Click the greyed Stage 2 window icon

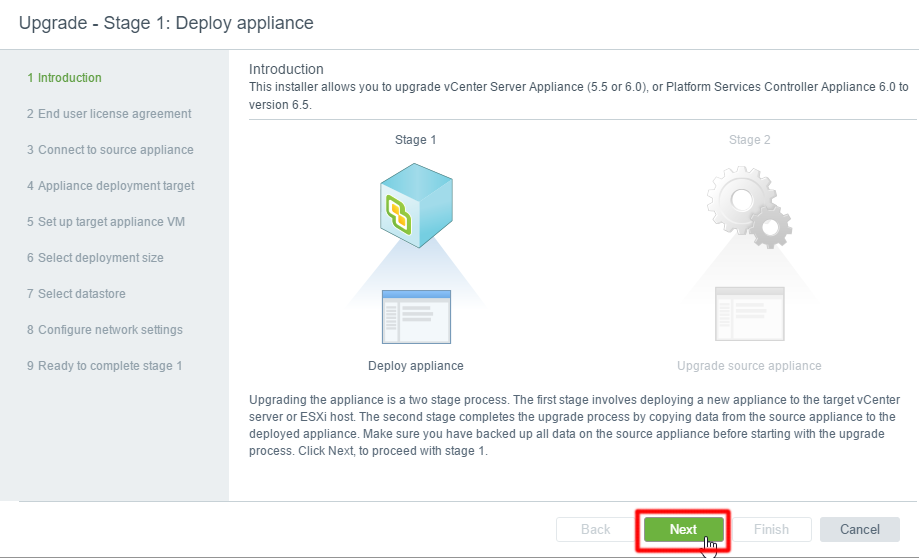pyautogui.click(x=750, y=314)
